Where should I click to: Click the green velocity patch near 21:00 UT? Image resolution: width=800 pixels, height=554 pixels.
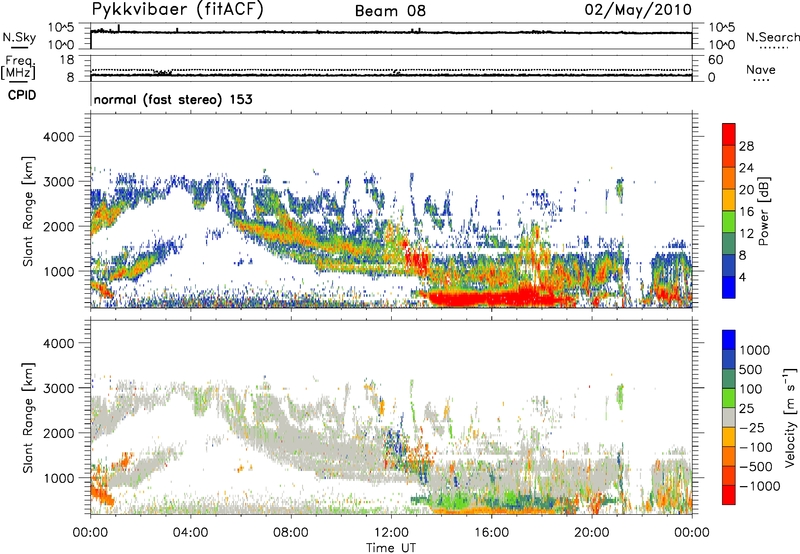[x=619, y=394]
